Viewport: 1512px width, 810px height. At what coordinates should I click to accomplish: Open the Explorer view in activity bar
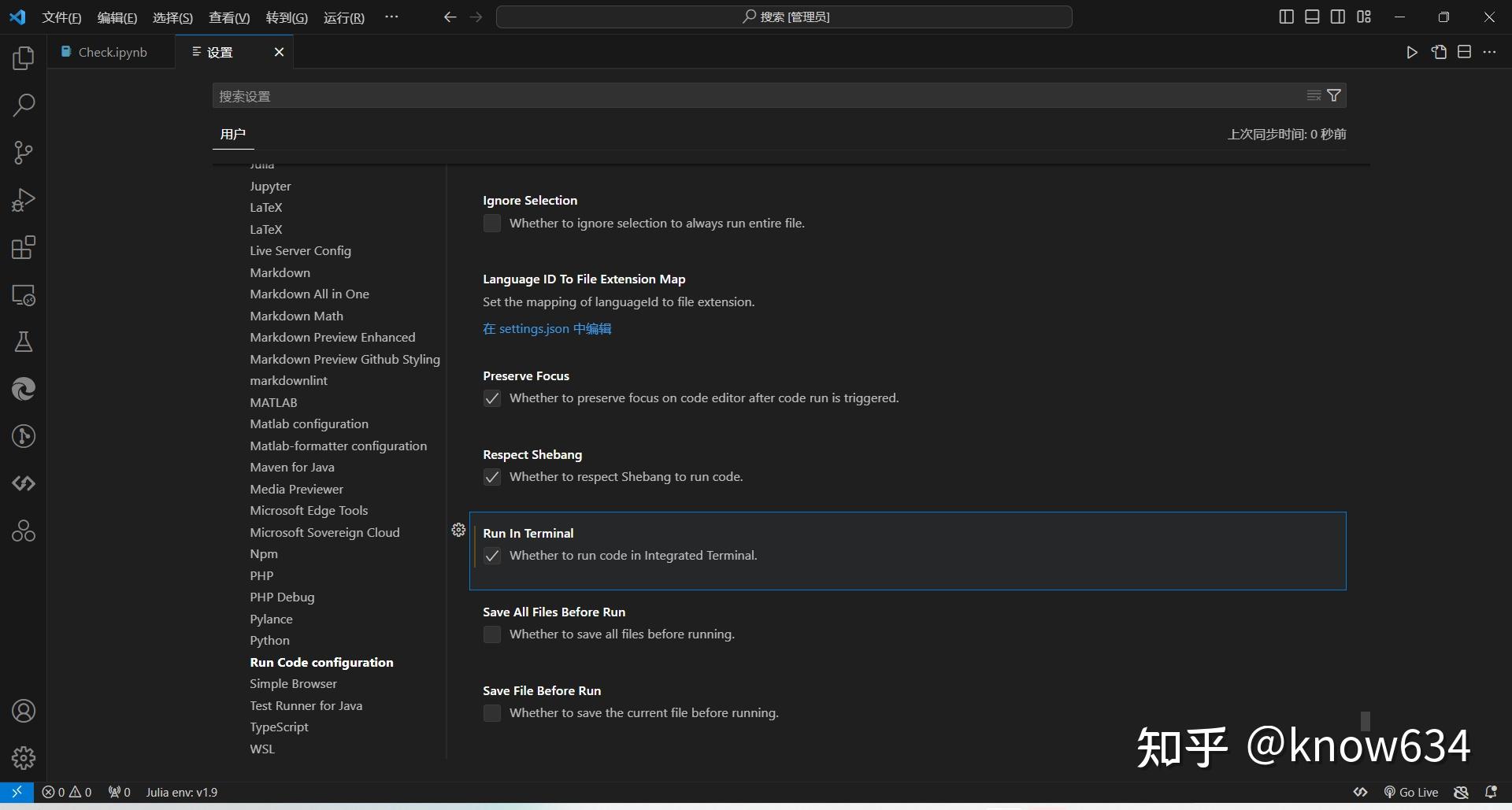click(24, 58)
